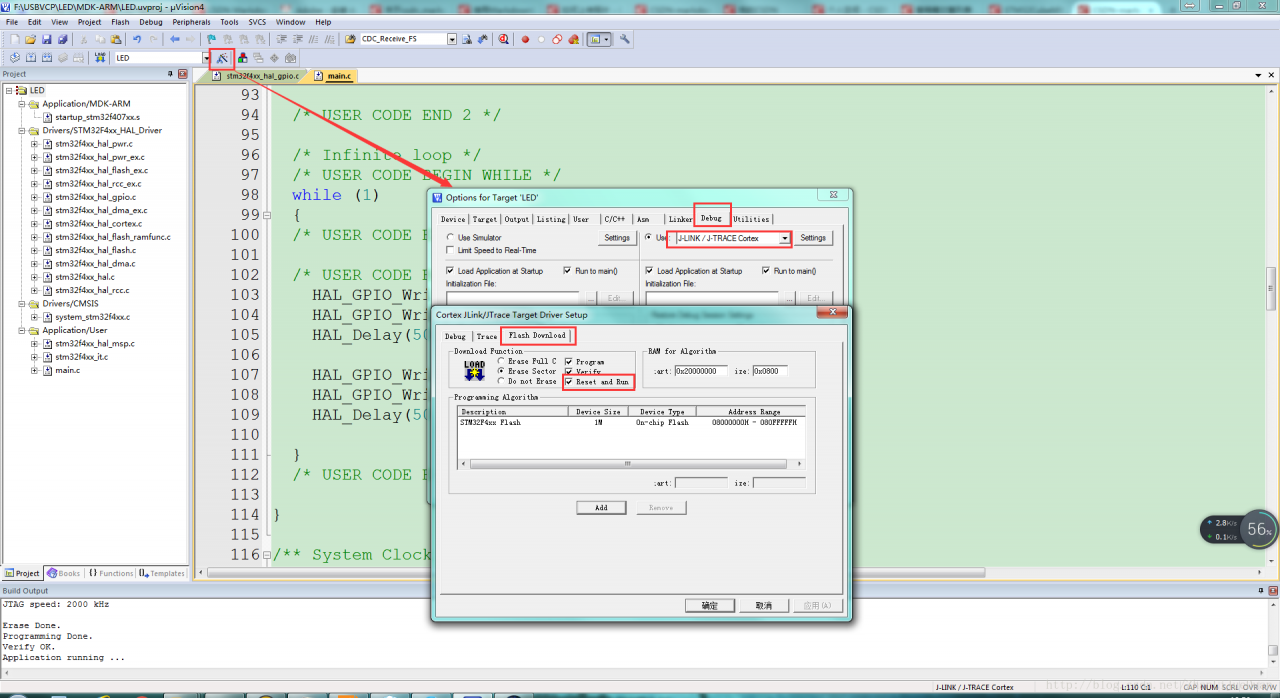Click the Rebuild all target files icon
Screen dimensions: 1280x698
point(46,58)
